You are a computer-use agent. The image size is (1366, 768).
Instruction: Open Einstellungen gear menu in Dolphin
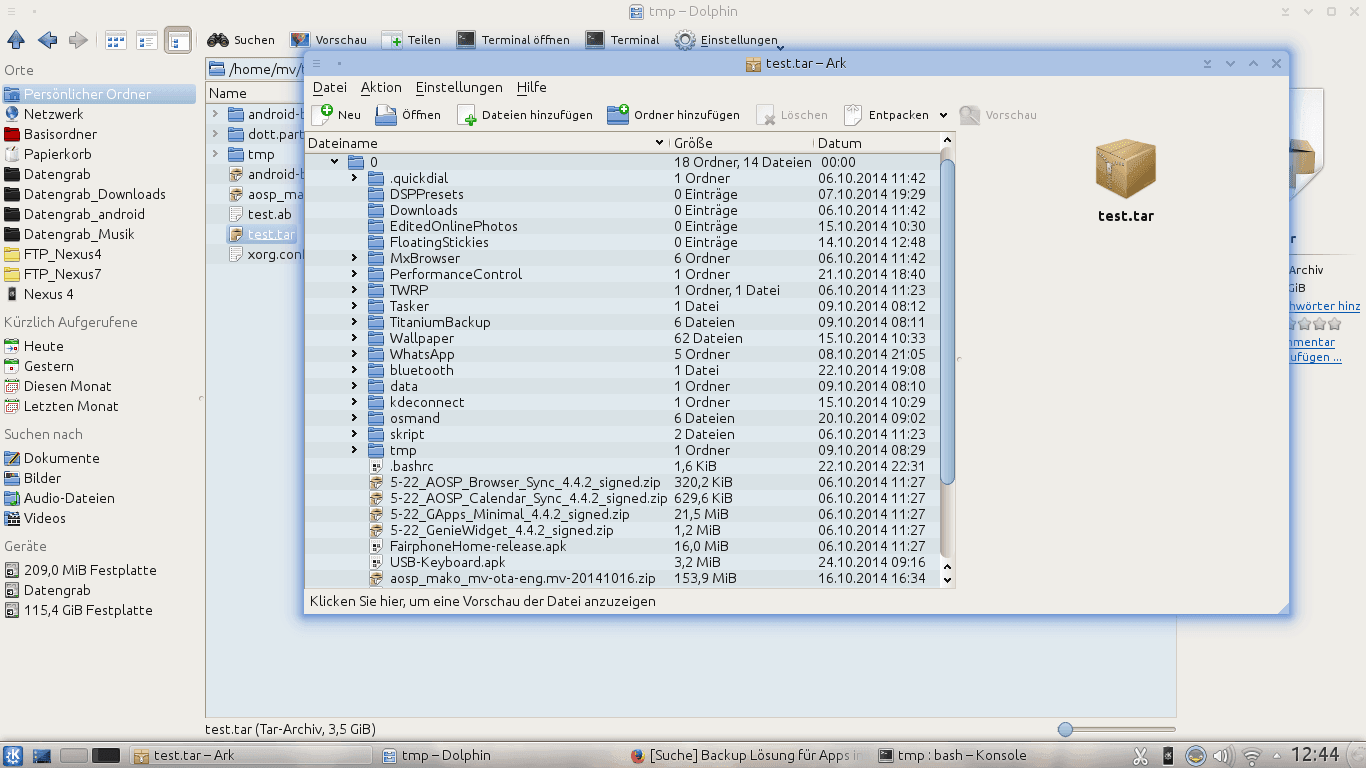728,40
